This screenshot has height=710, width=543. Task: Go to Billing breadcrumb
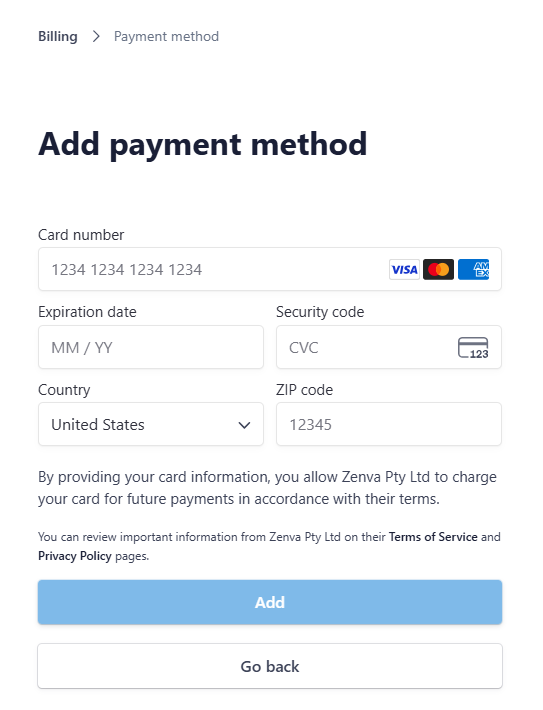[58, 36]
